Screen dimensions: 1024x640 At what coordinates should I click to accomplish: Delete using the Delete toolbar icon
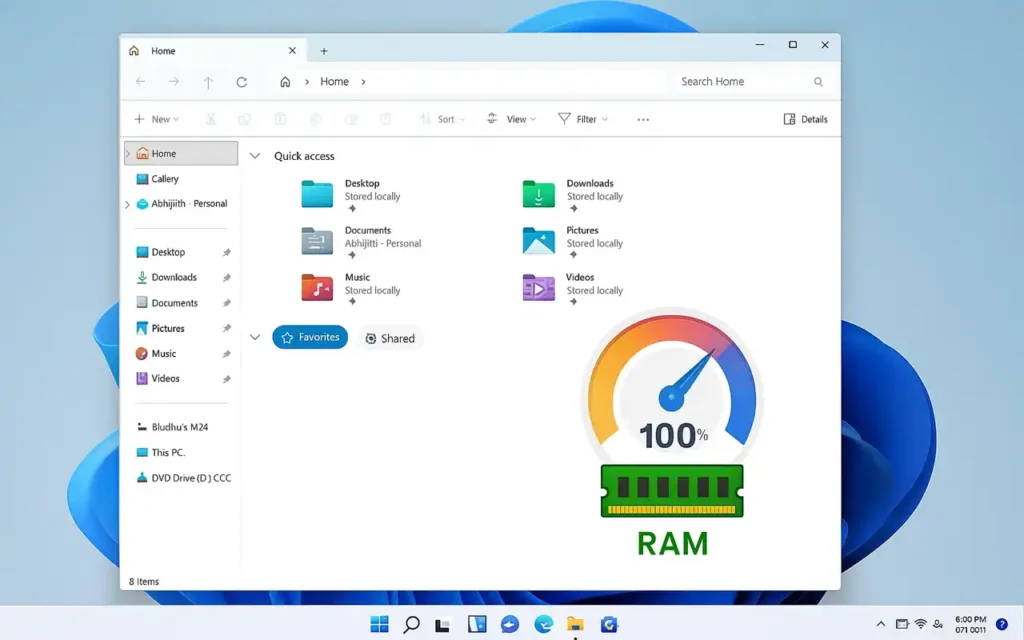point(384,118)
